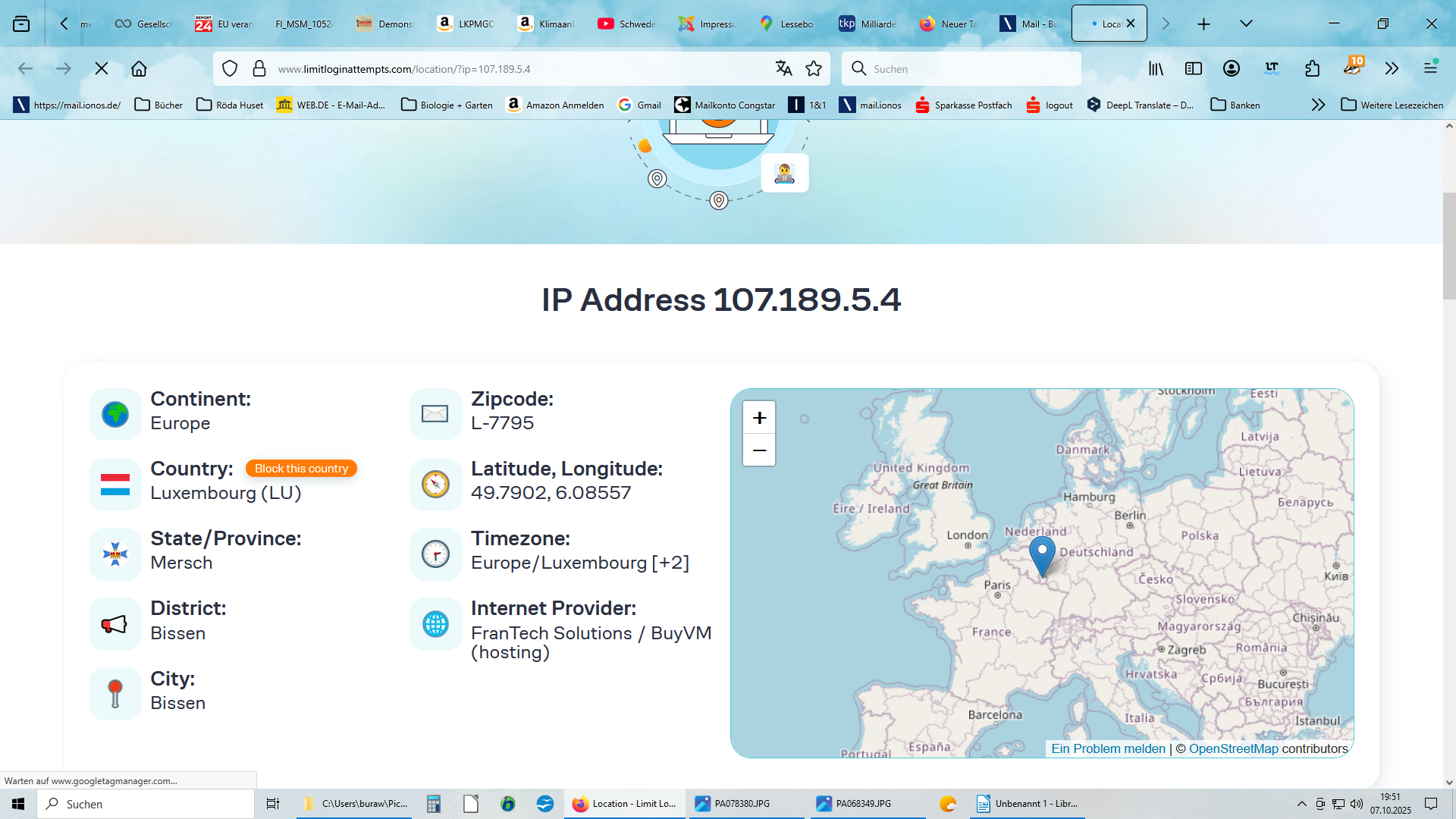Switch to the Schweden YouTube tab
This screenshot has height=819, width=1456.
[x=626, y=24]
